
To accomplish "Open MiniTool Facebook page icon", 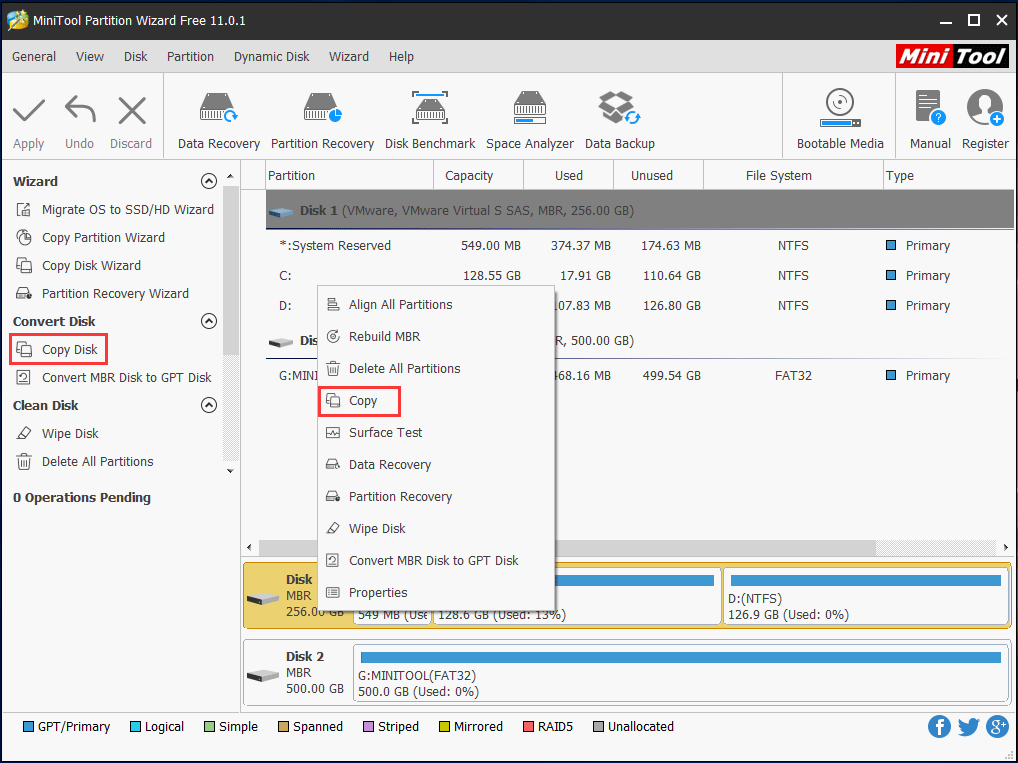I will [x=939, y=727].
